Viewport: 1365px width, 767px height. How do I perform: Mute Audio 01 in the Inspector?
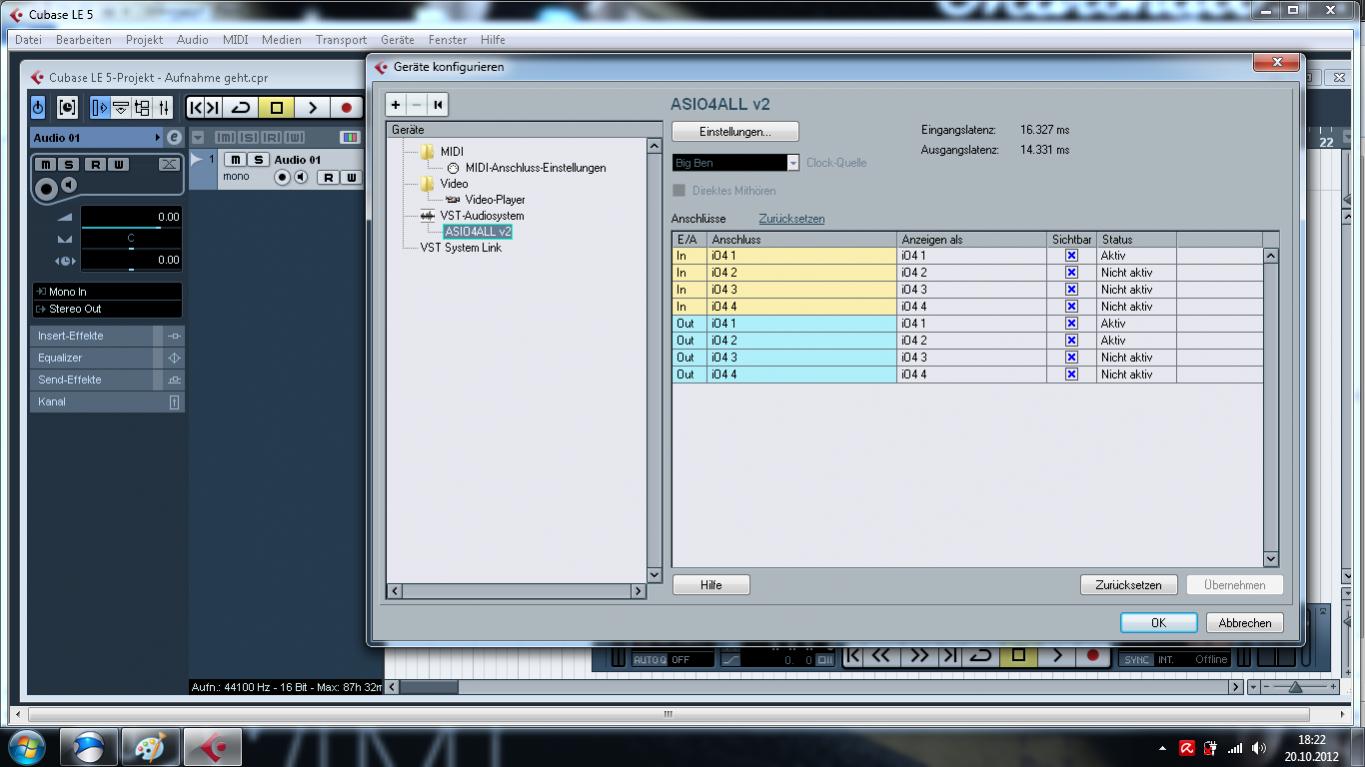46,164
